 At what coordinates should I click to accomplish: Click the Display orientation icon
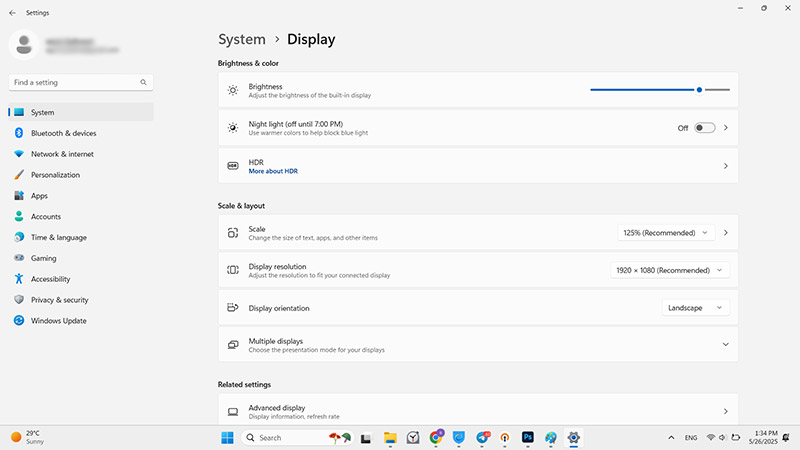coord(233,307)
